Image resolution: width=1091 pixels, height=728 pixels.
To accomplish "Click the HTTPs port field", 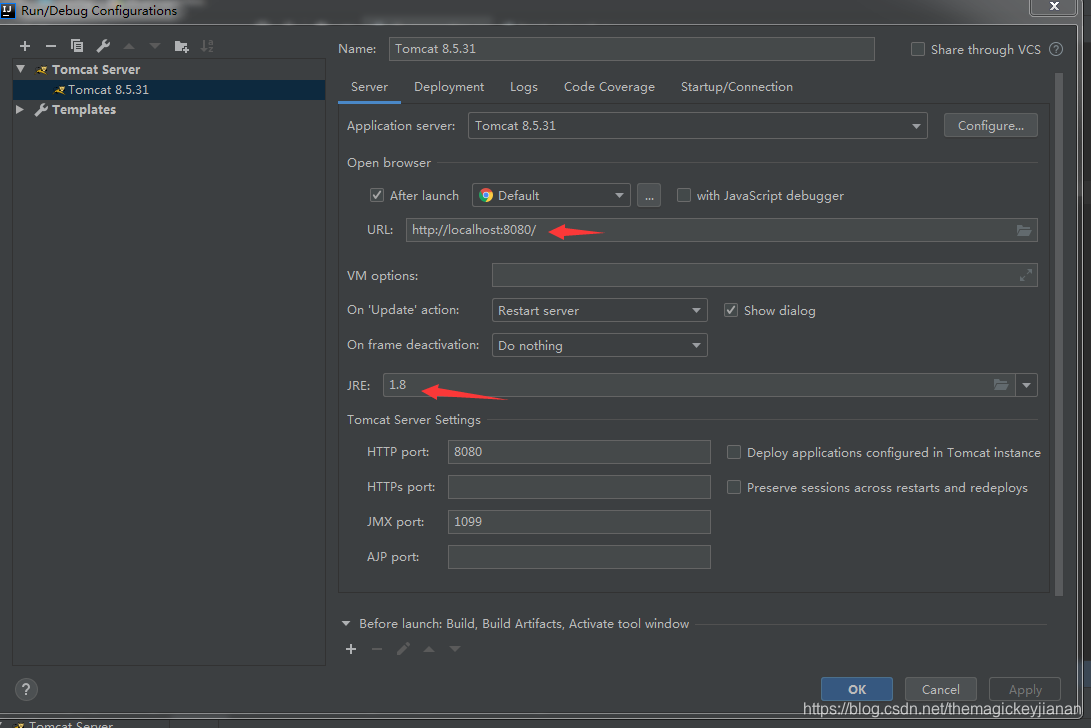I will point(579,487).
